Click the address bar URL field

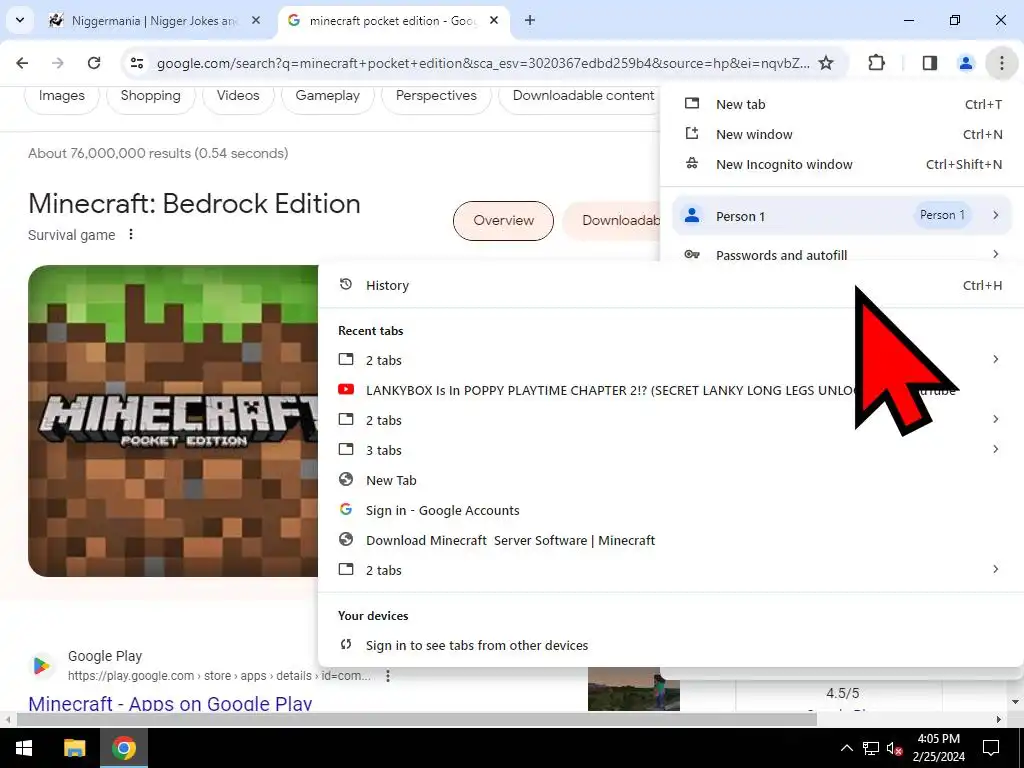pos(483,63)
